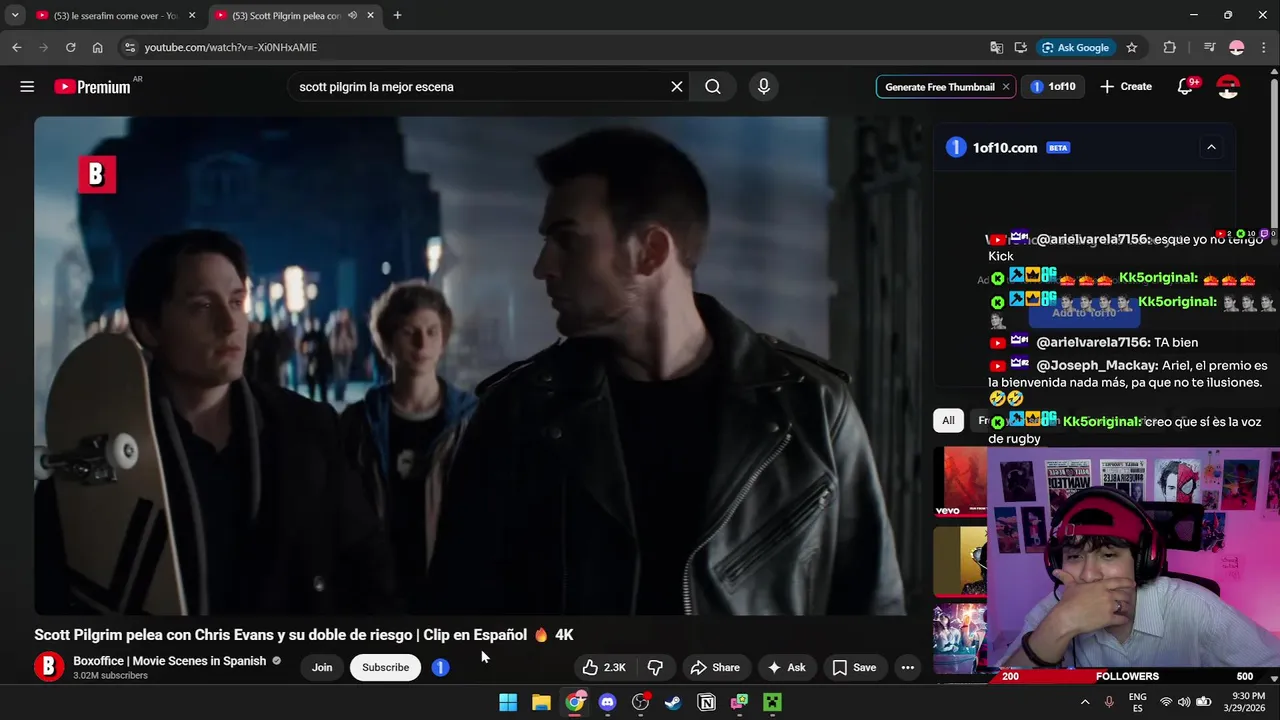The width and height of the screenshot is (1280, 720).
Task: Join the Boxoffice channel membership
Action: click(x=322, y=667)
